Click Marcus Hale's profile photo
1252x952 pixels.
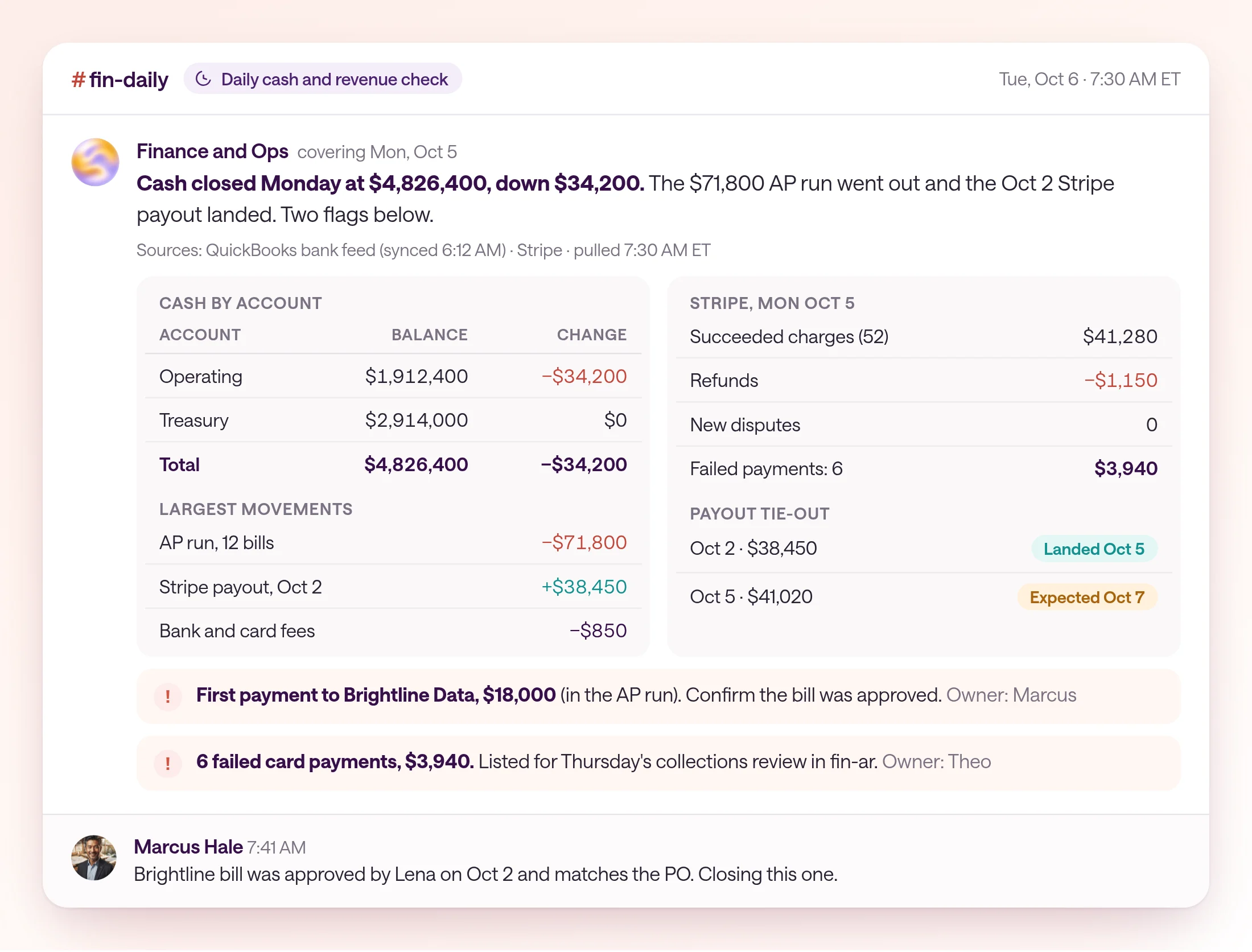[x=94, y=858]
